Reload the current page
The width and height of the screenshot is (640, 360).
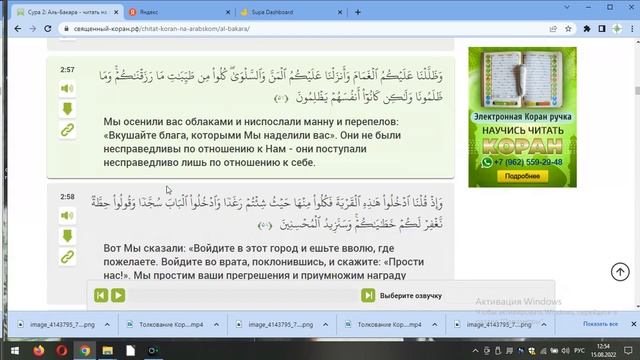[x=48, y=29]
